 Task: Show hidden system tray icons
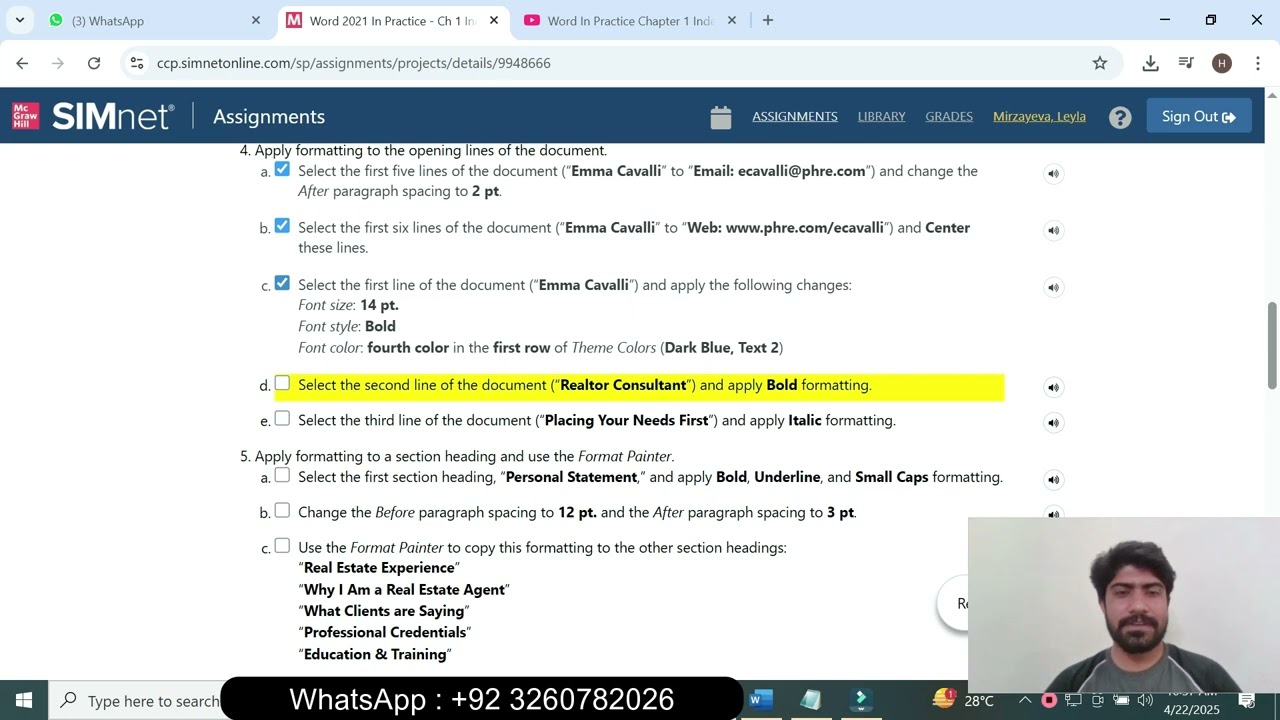pyautogui.click(x=1025, y=700)
